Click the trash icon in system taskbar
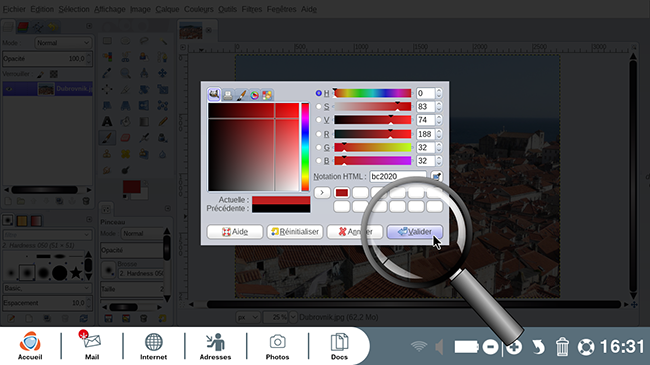 tap(562, 347)
